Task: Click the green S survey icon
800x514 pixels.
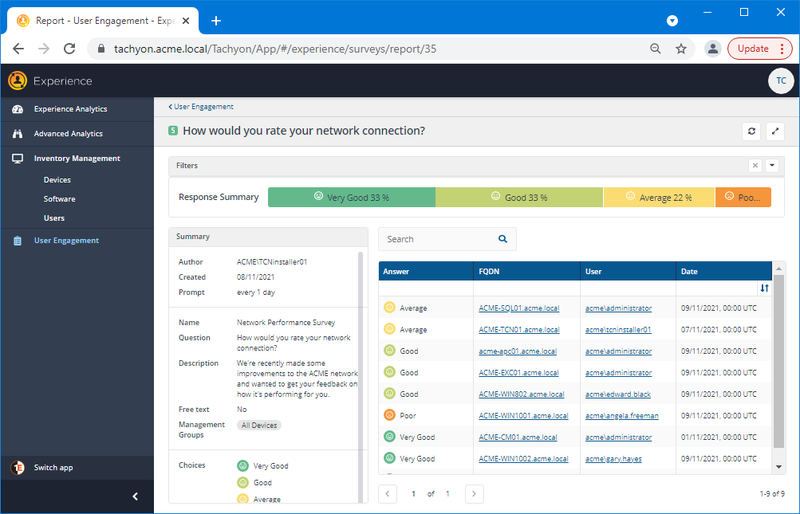Action: (173, 131)
